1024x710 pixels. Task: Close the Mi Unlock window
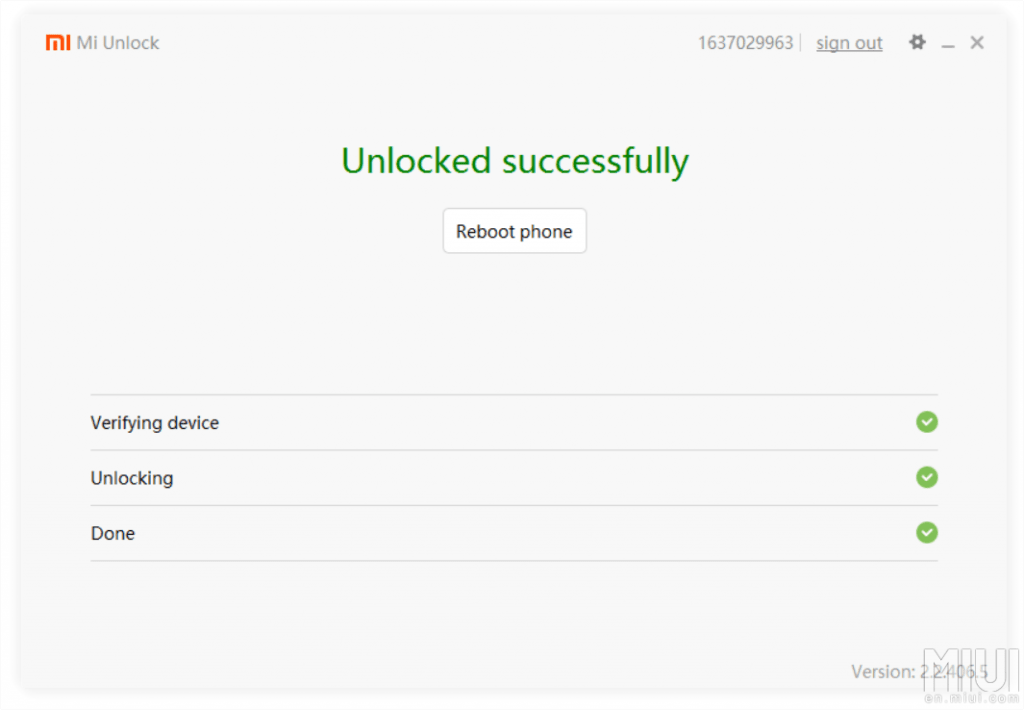tap(977, 42)
